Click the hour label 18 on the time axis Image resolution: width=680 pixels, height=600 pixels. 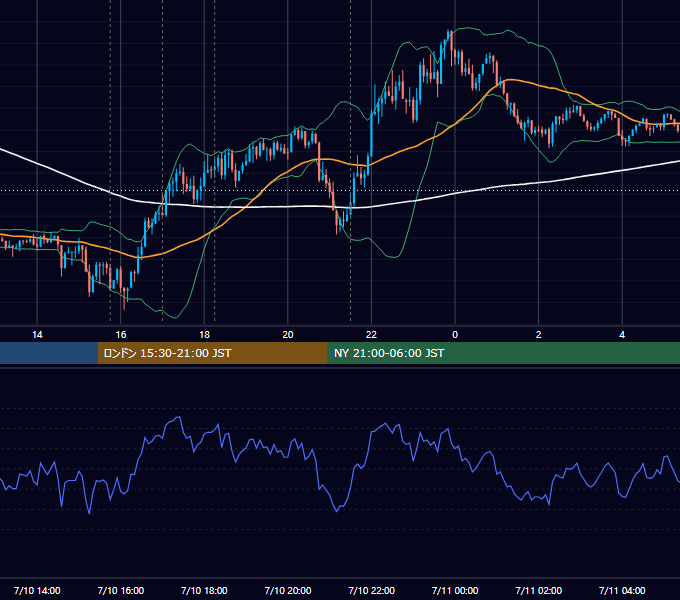[204, 335]
